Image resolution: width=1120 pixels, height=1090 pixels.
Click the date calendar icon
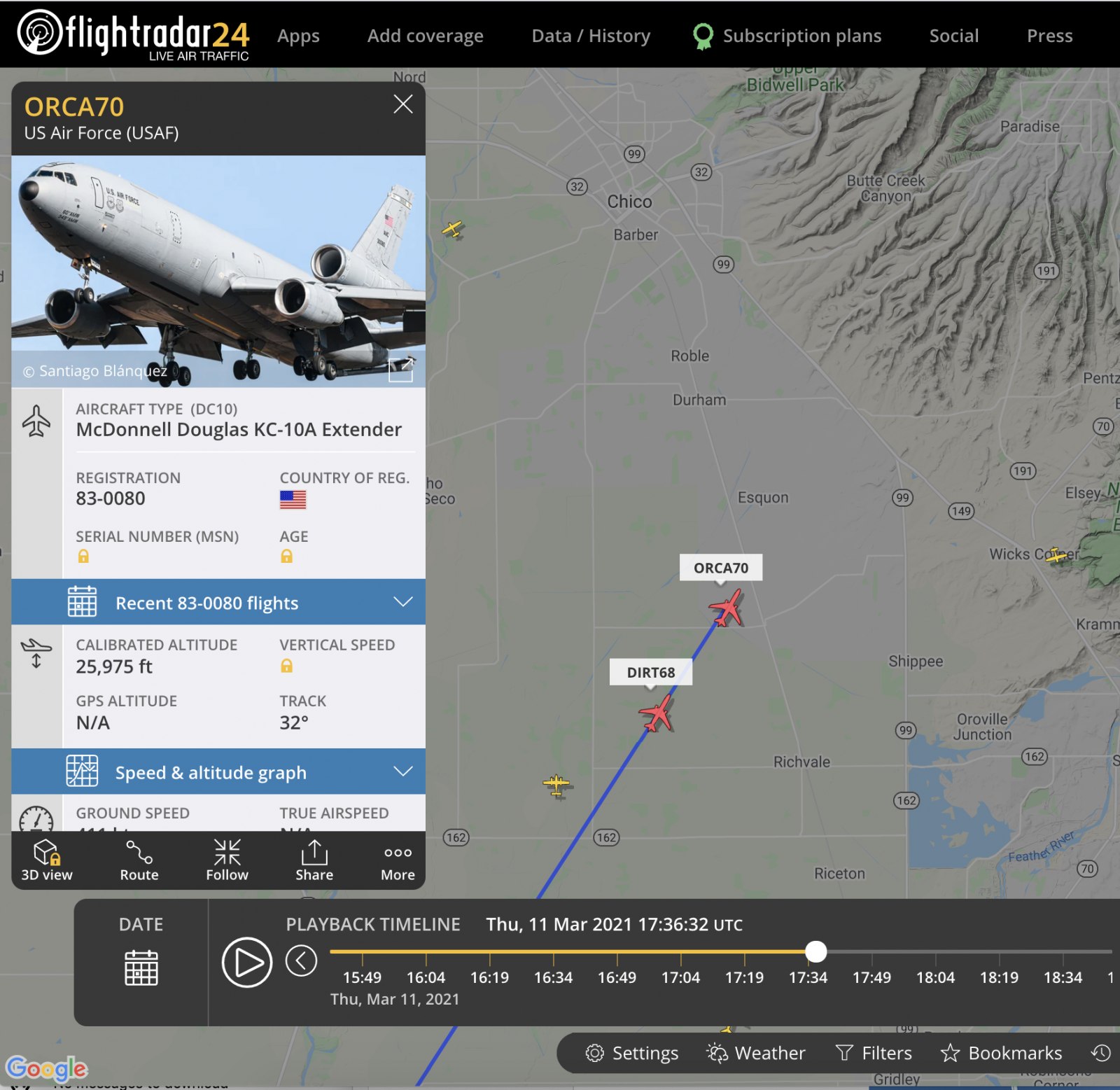[141, 967]
